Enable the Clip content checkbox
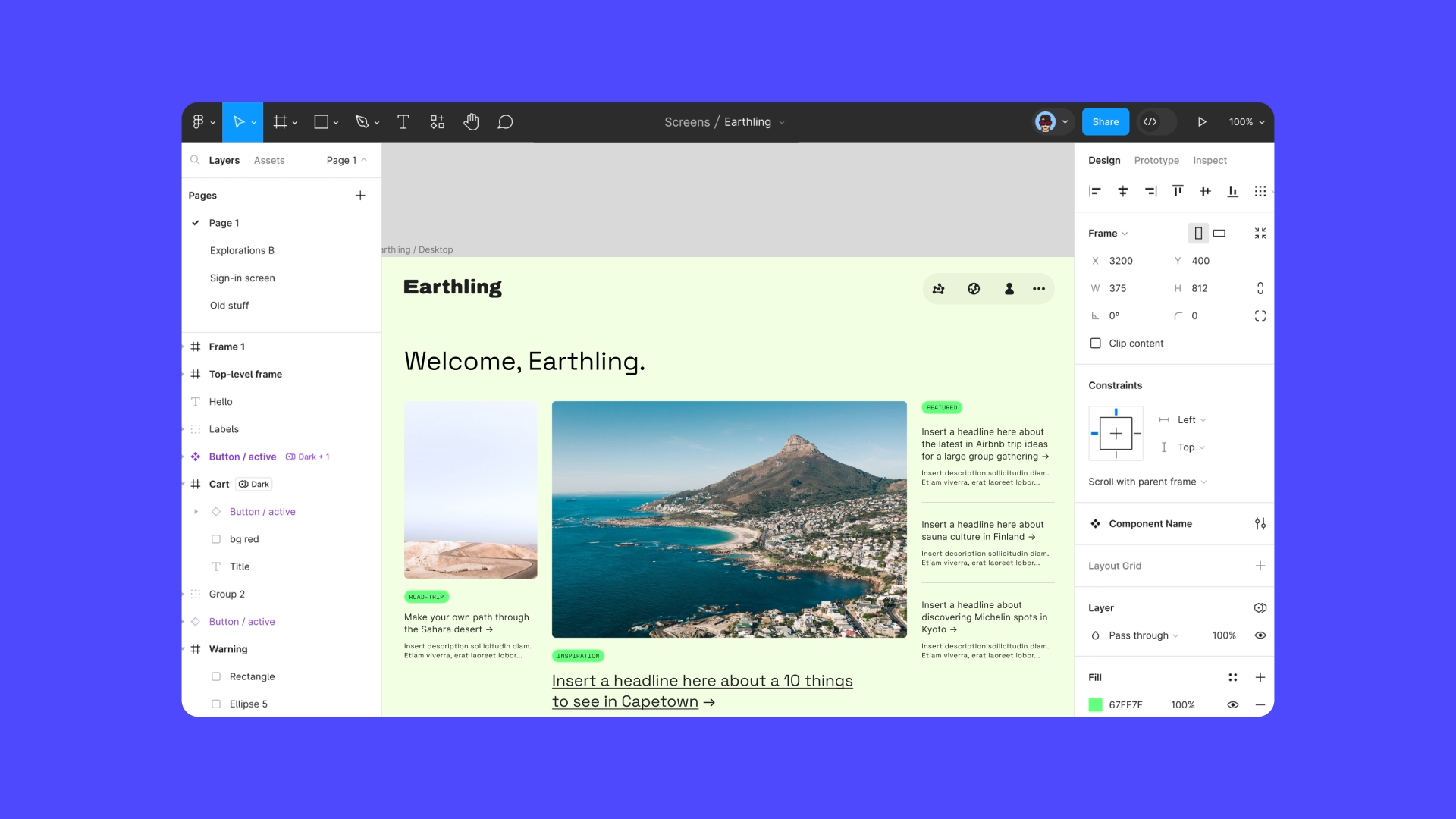Image resolution: width=1456 pixels, height=819 pixels. (1095, 344)
